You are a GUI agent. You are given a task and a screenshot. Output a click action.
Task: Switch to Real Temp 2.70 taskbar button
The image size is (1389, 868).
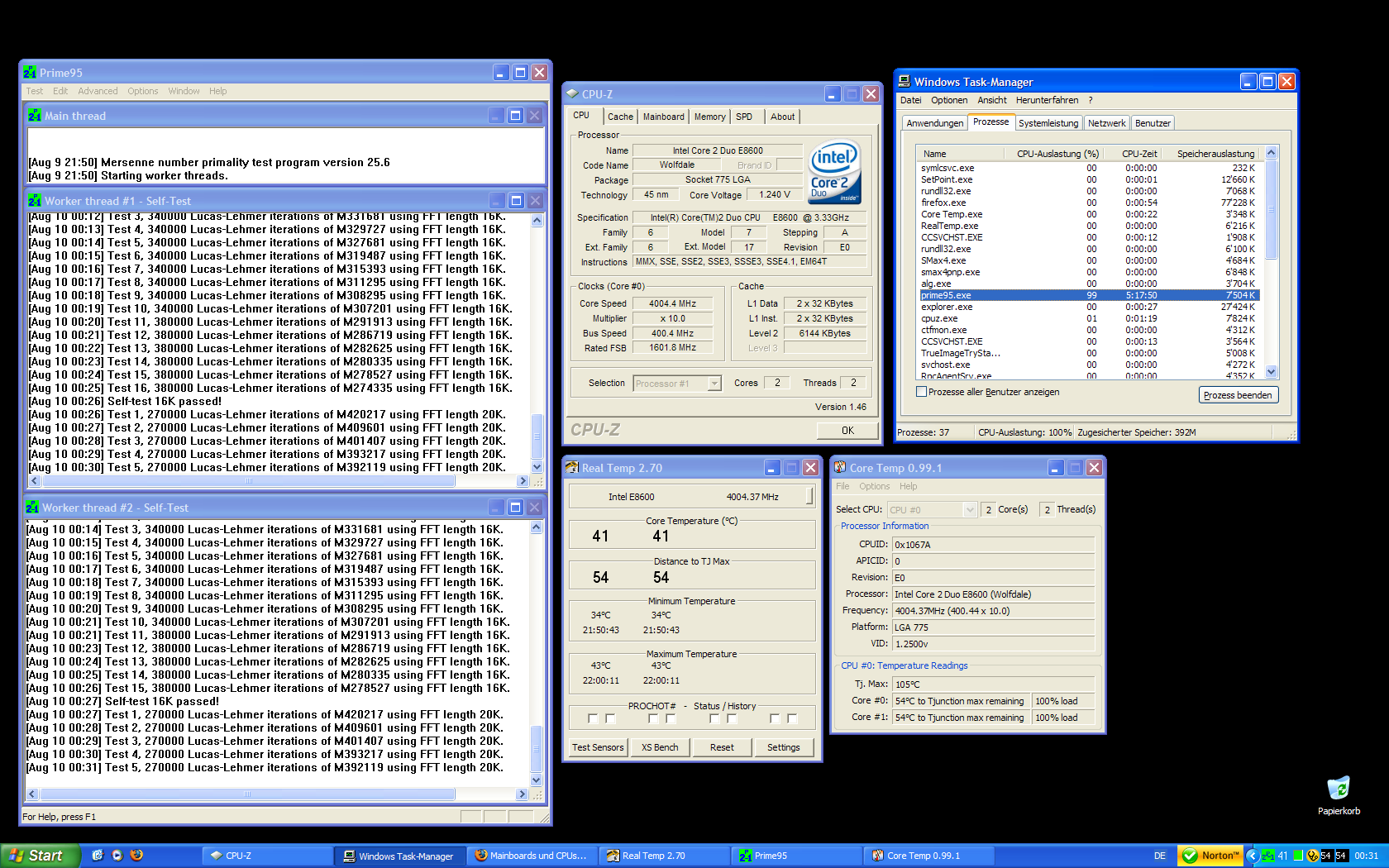pyautogui.click(x=663, y=856)
